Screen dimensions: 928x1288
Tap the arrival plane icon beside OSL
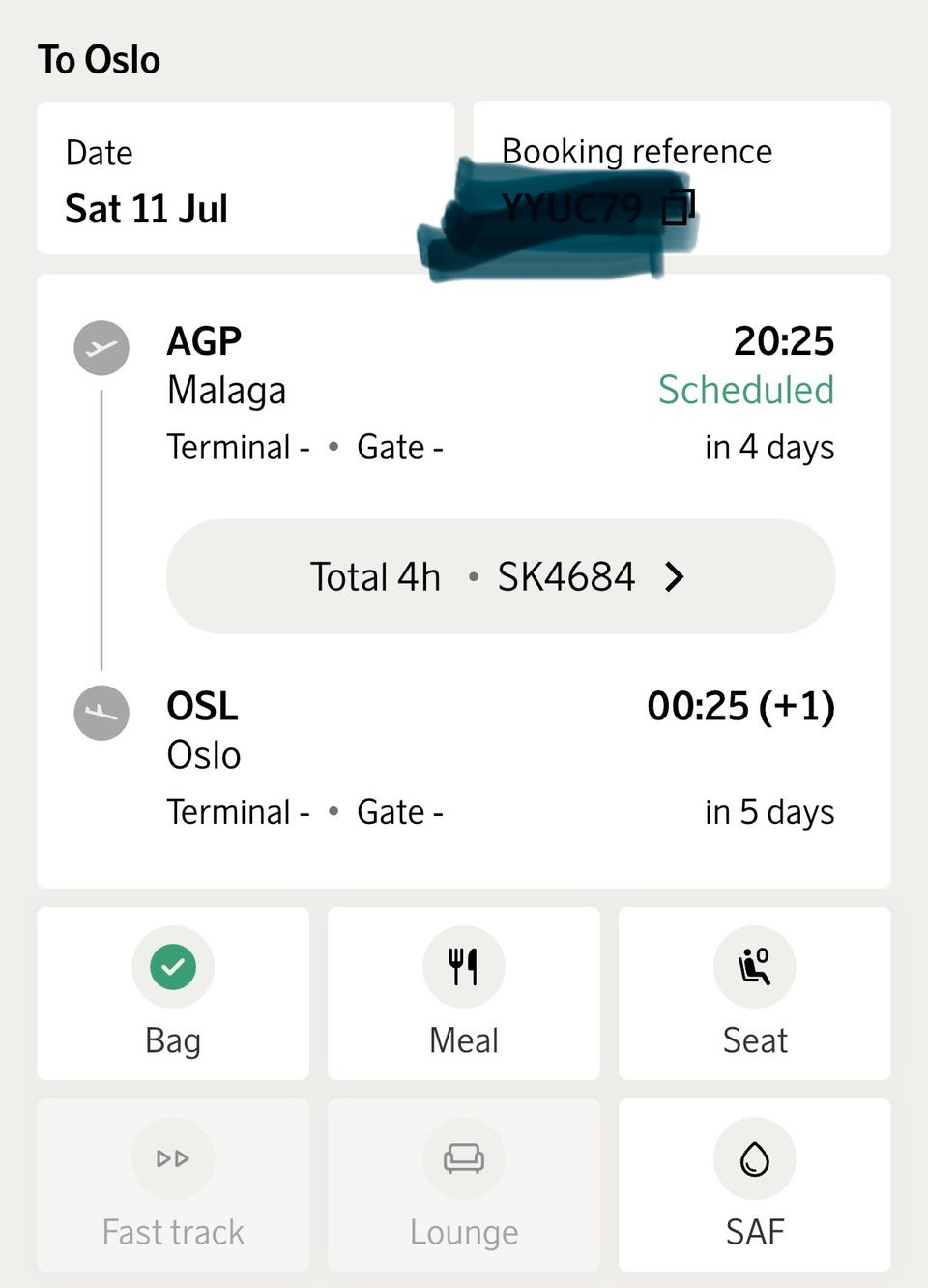pos(101,713)
